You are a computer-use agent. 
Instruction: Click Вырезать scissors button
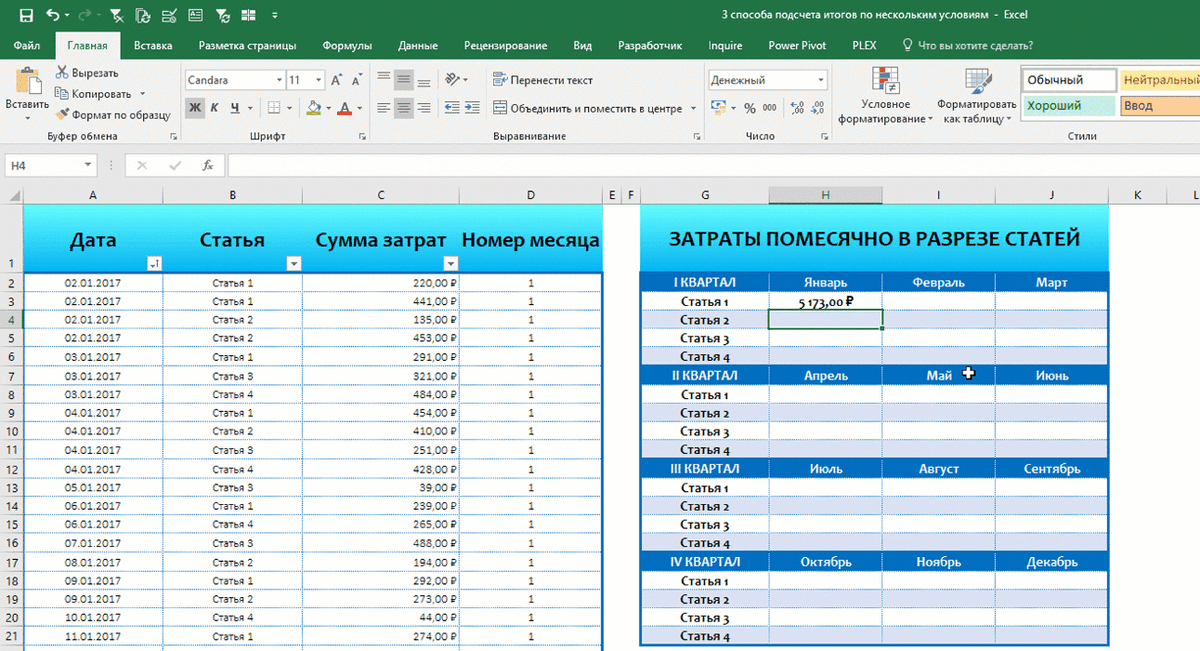coord(87,73)
